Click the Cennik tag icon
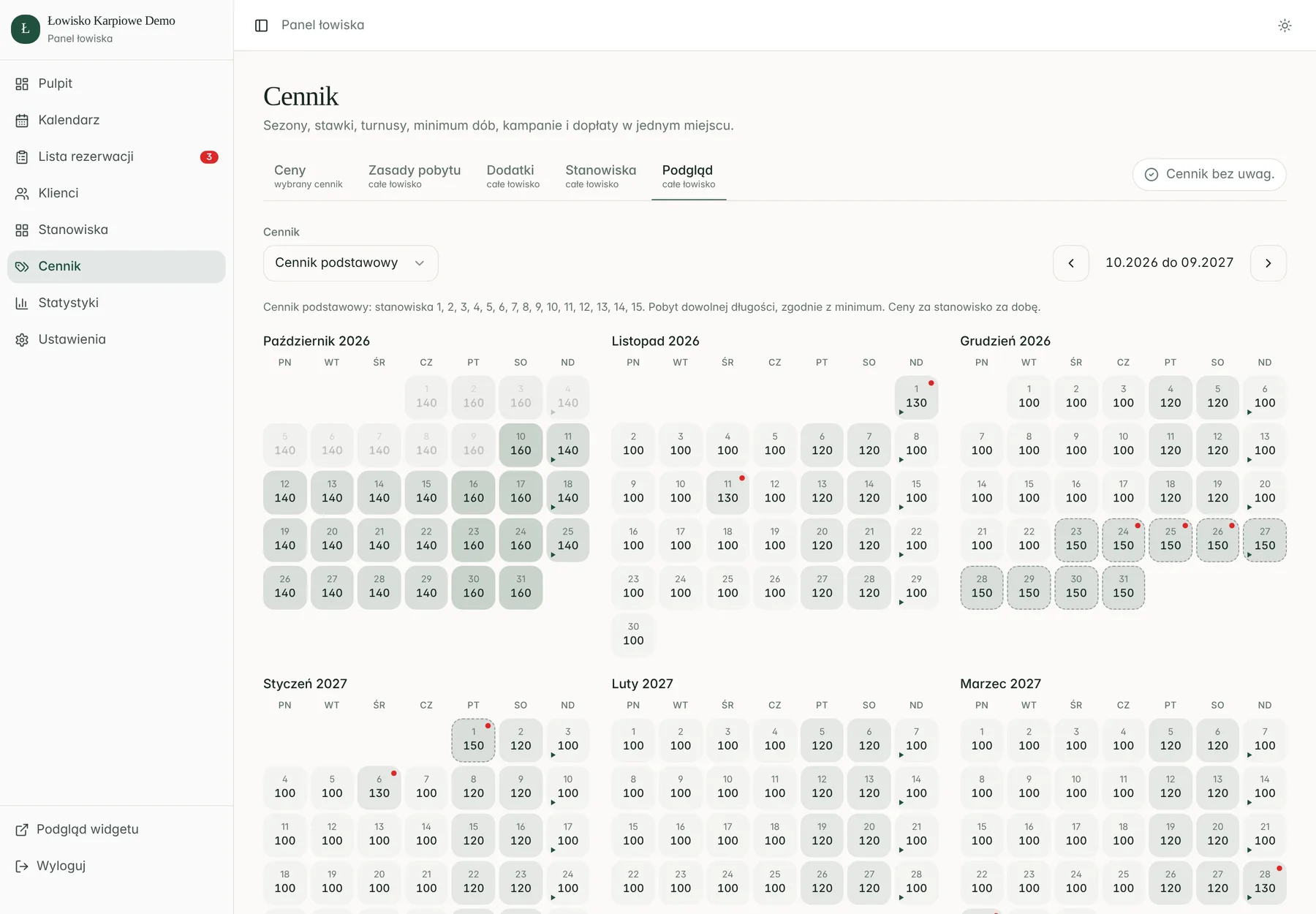1316x914 pixels. pos(22,267)
